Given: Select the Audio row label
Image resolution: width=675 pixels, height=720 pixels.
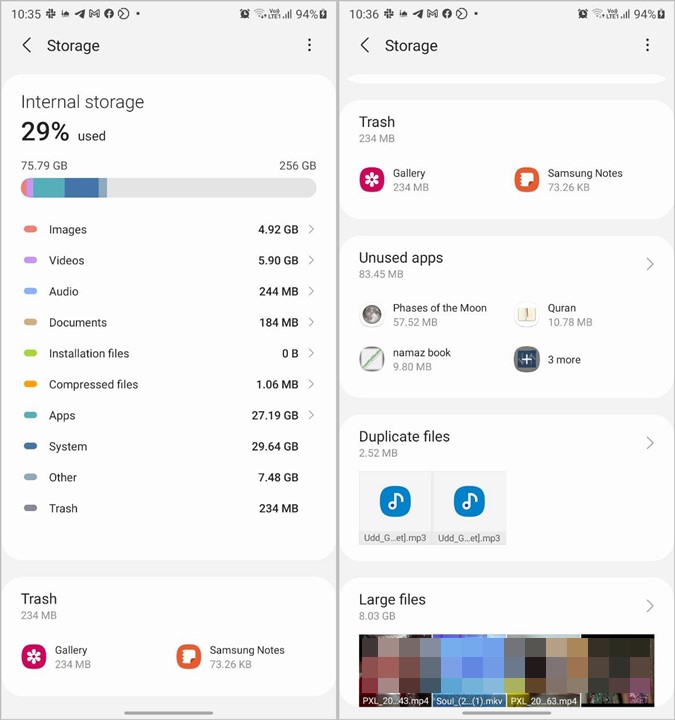Looking at the screenshot, I should point(63,292).
